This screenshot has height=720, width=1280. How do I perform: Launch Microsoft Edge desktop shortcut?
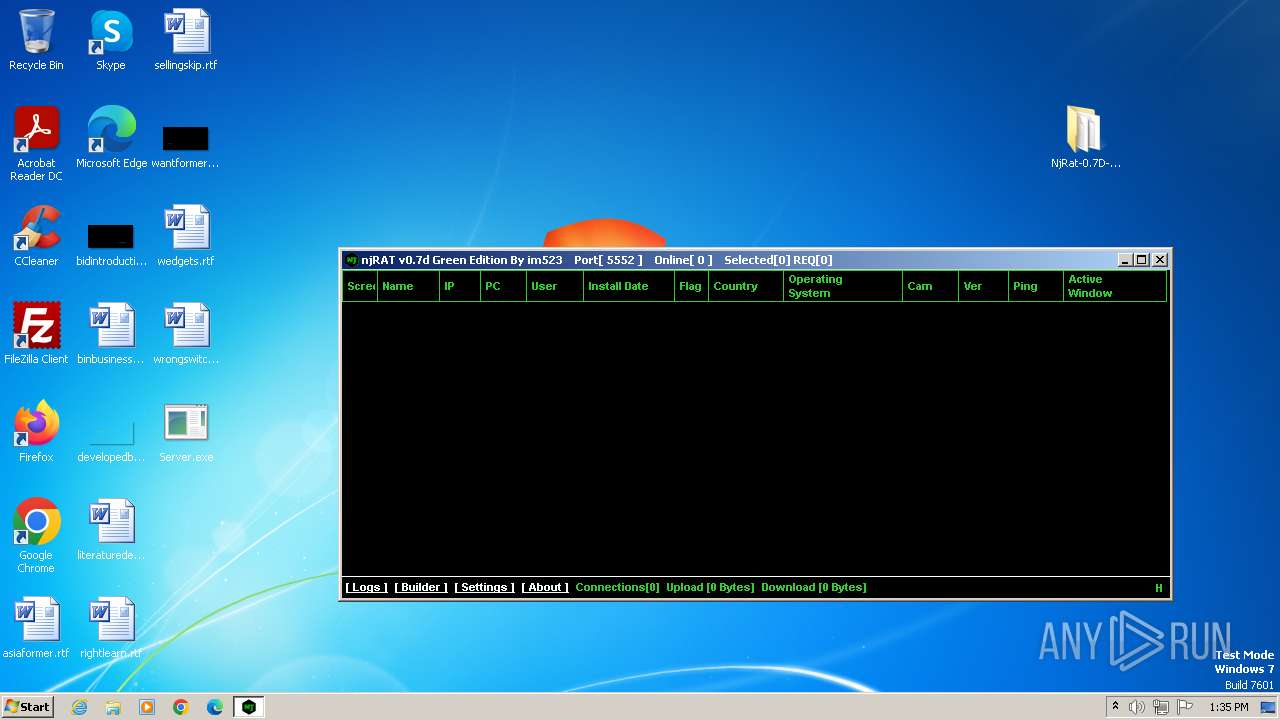(x=111, y=138)
